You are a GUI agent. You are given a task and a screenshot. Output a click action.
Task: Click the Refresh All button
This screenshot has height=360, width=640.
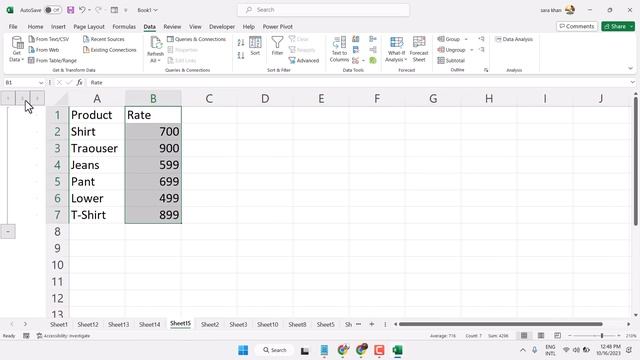[155, 49]
